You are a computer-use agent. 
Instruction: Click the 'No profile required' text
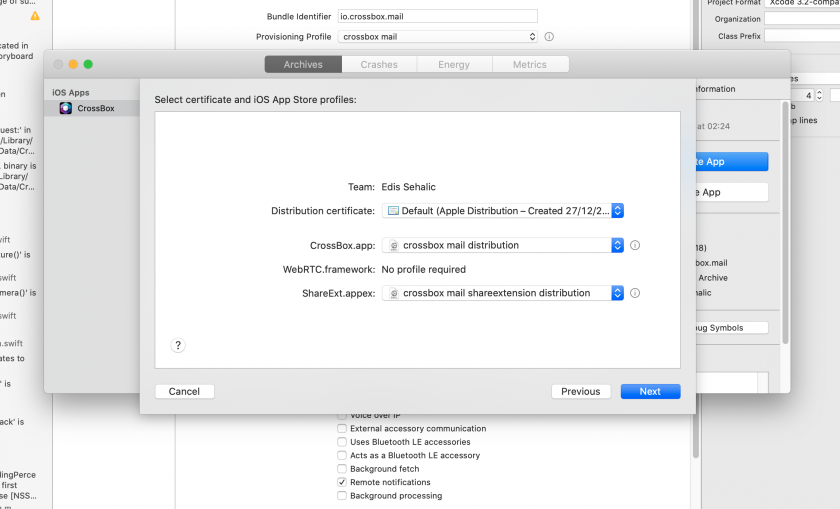(x=423, y=270)
